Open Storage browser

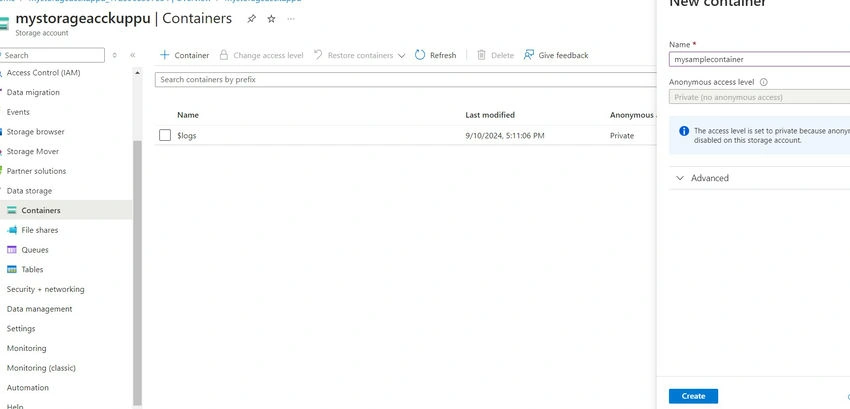click(35, 132)
